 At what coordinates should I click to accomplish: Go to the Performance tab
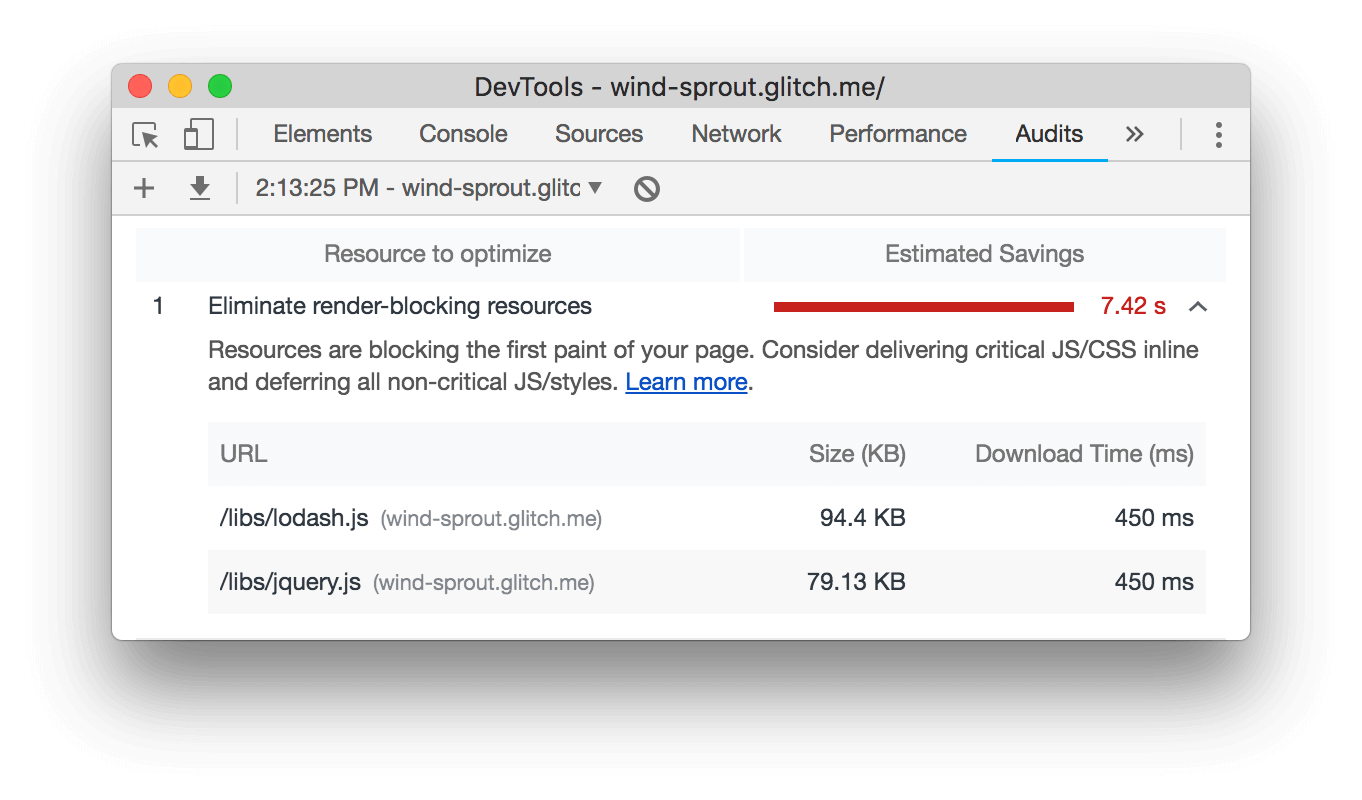coord(898,135)
